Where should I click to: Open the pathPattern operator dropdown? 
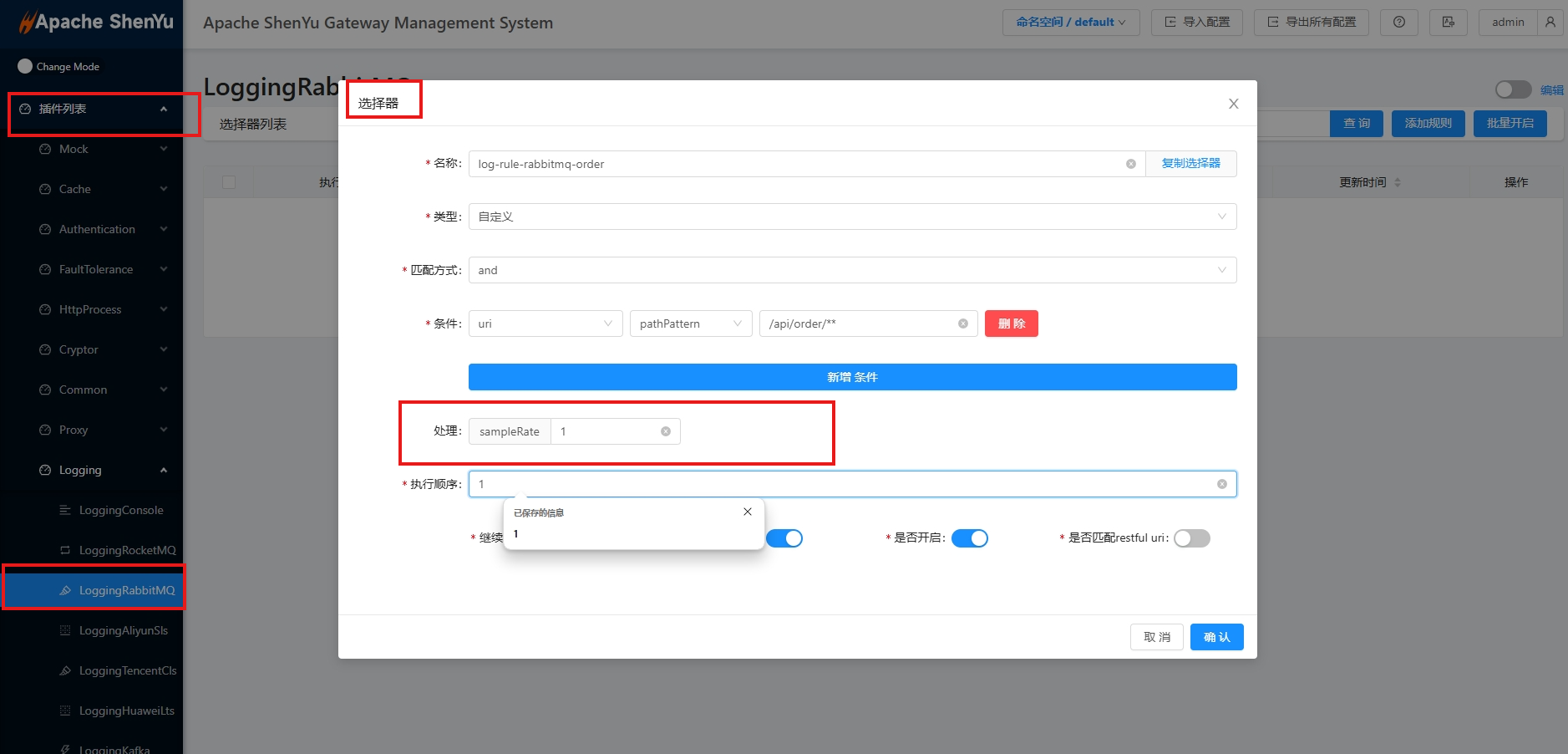click(x=690, y=324)
